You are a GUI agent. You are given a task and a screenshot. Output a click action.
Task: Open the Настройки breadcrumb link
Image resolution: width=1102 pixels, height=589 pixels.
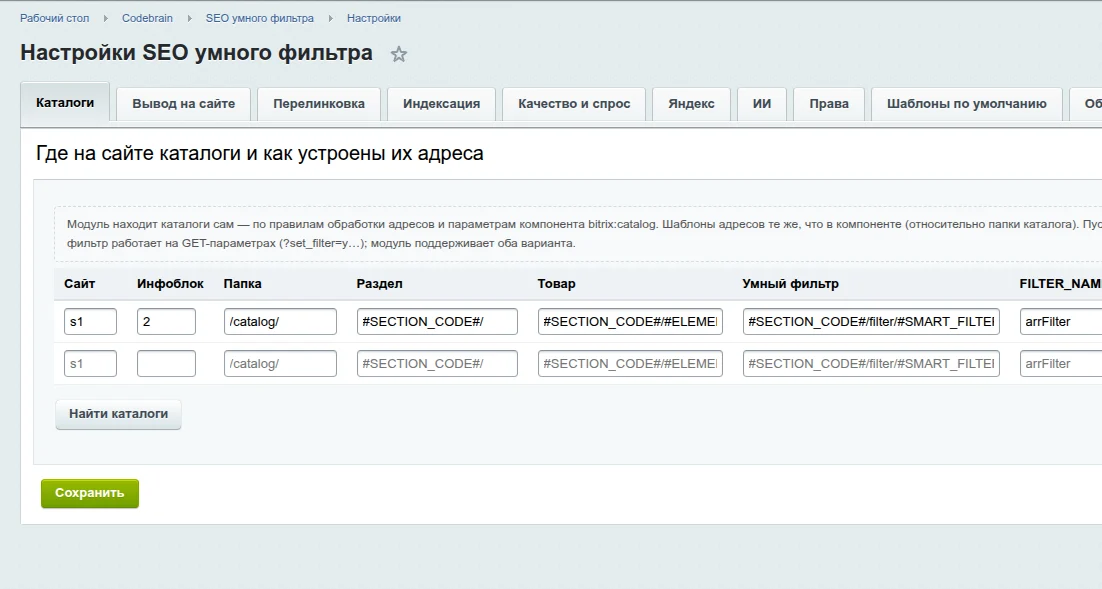point(373,18)
